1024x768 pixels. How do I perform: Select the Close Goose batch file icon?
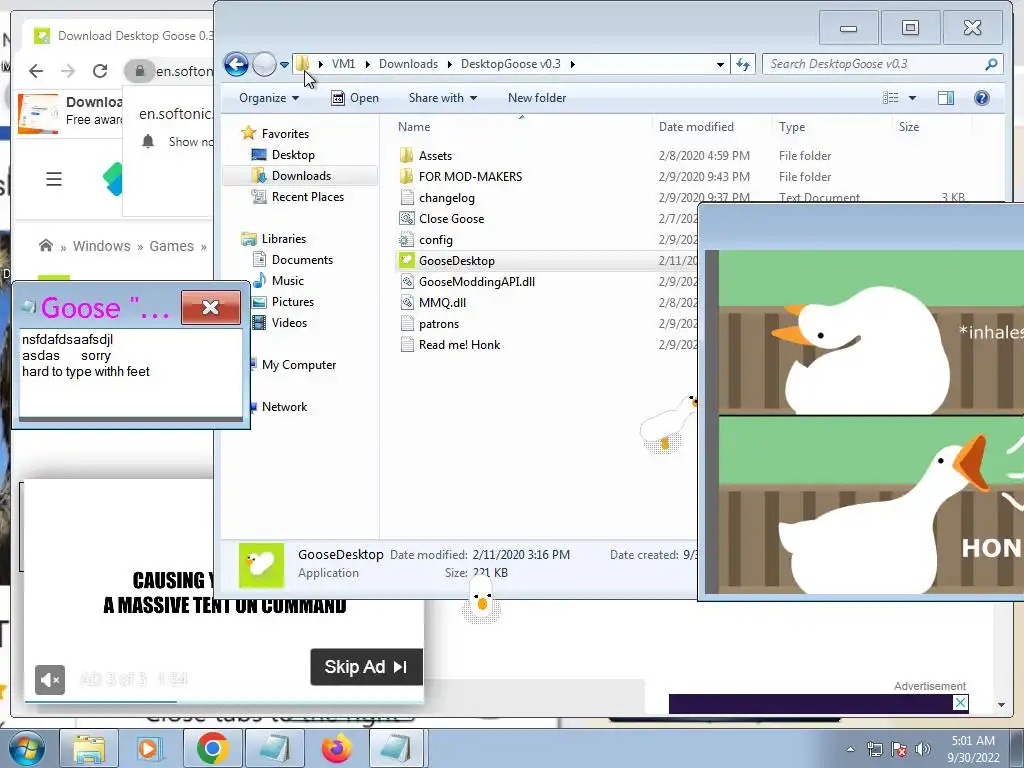(x=407, y=218)
